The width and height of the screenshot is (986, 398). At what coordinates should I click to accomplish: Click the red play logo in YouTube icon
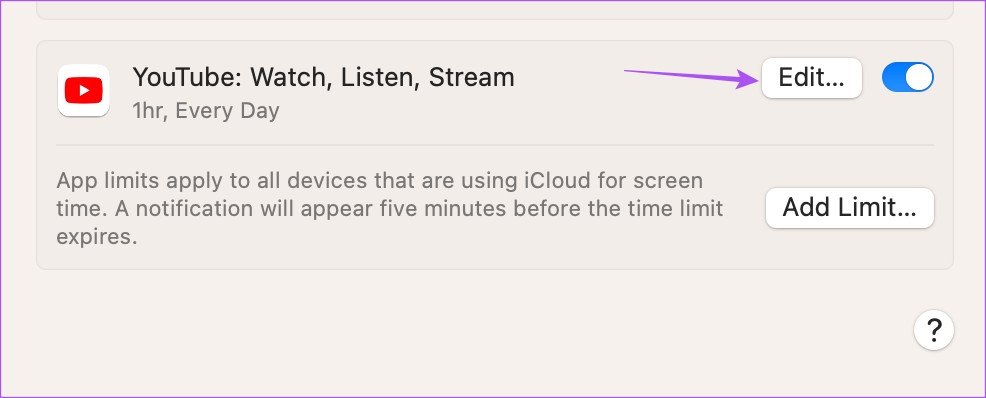(84, 91)
